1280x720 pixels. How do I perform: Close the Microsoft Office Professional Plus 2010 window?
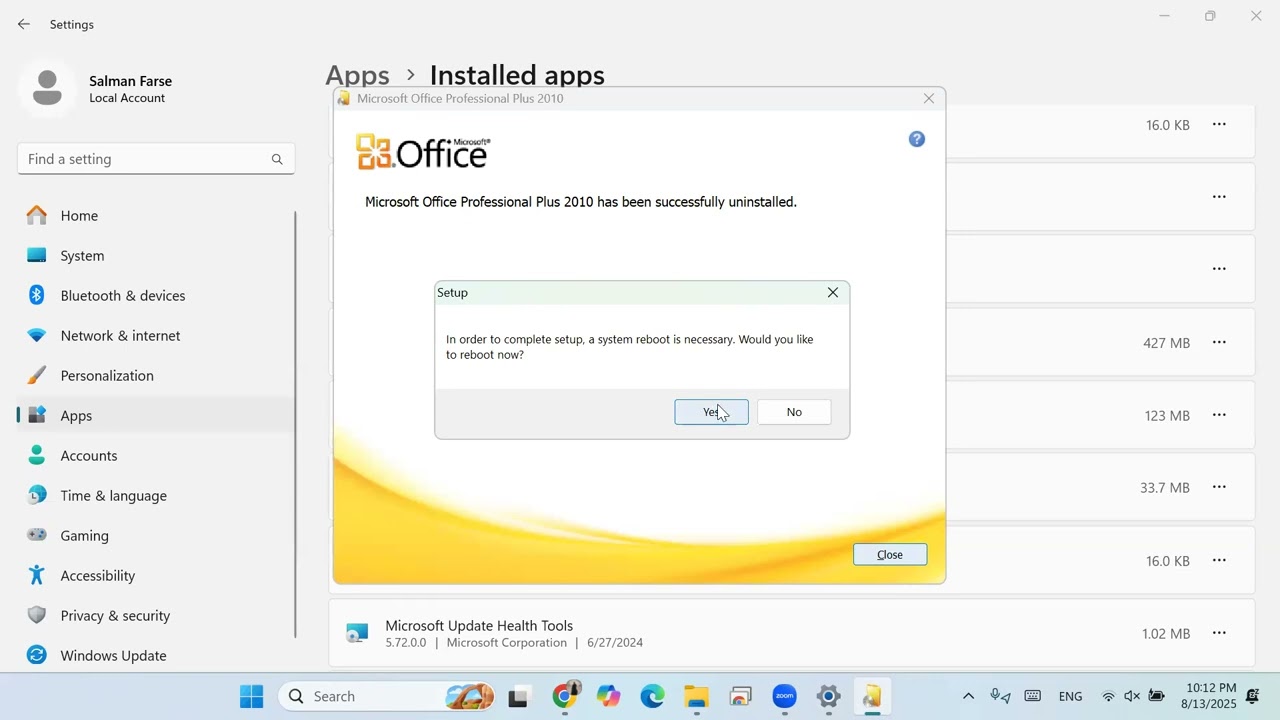pos(929,98)
